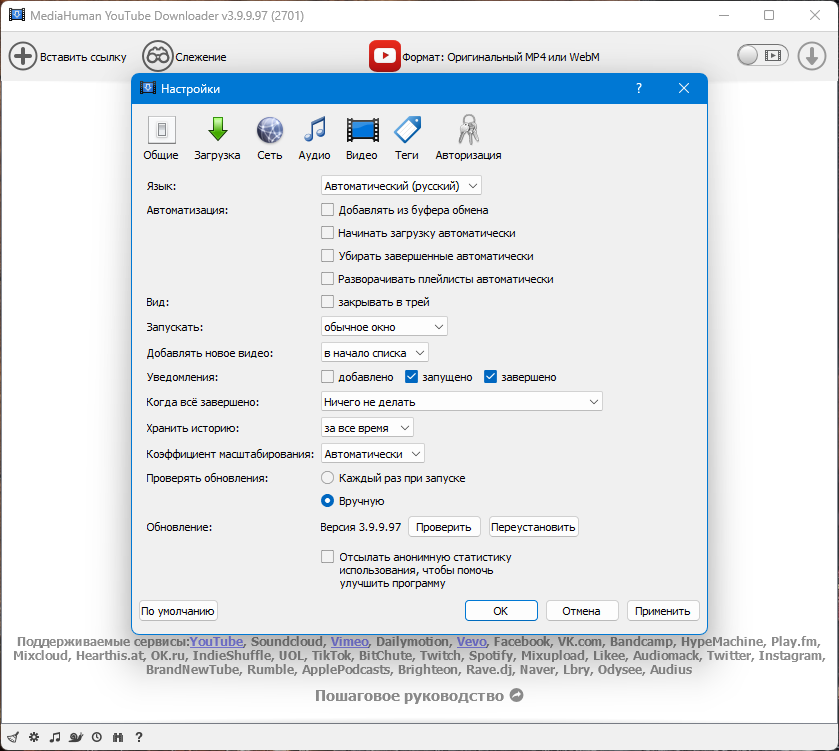Click the clock history icon in bottom bar
The height and width of the screenshot is (751, 839).
tap(97, 737)
